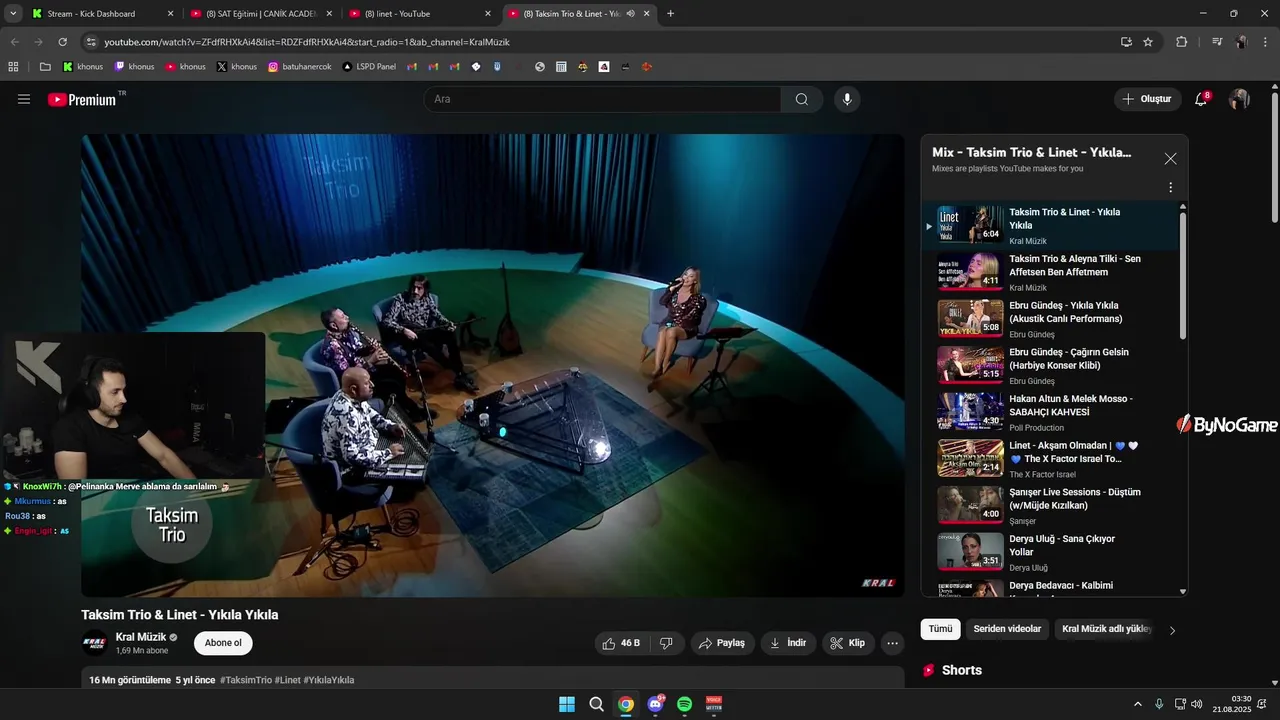This screenshot has width=1280, height=720.
Task: Download the video with İndir
Action: pos(788,643)
